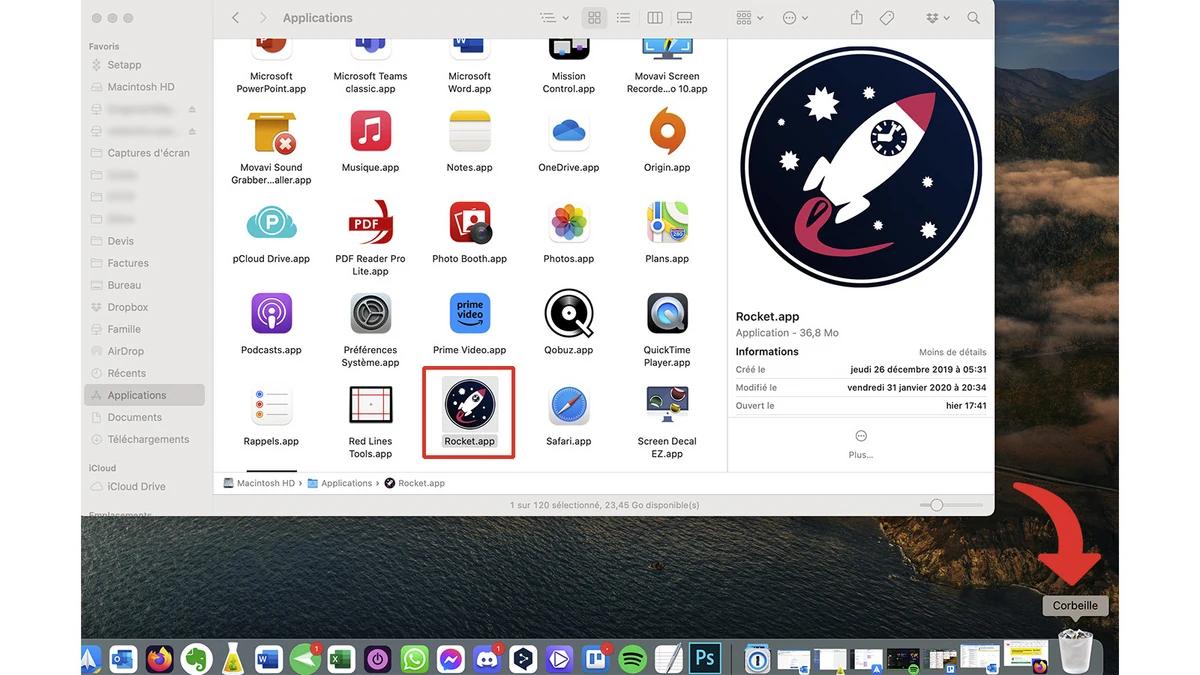Switch to icon view
This screenshot has height=675, width=1200.
(x=594, y=18)
